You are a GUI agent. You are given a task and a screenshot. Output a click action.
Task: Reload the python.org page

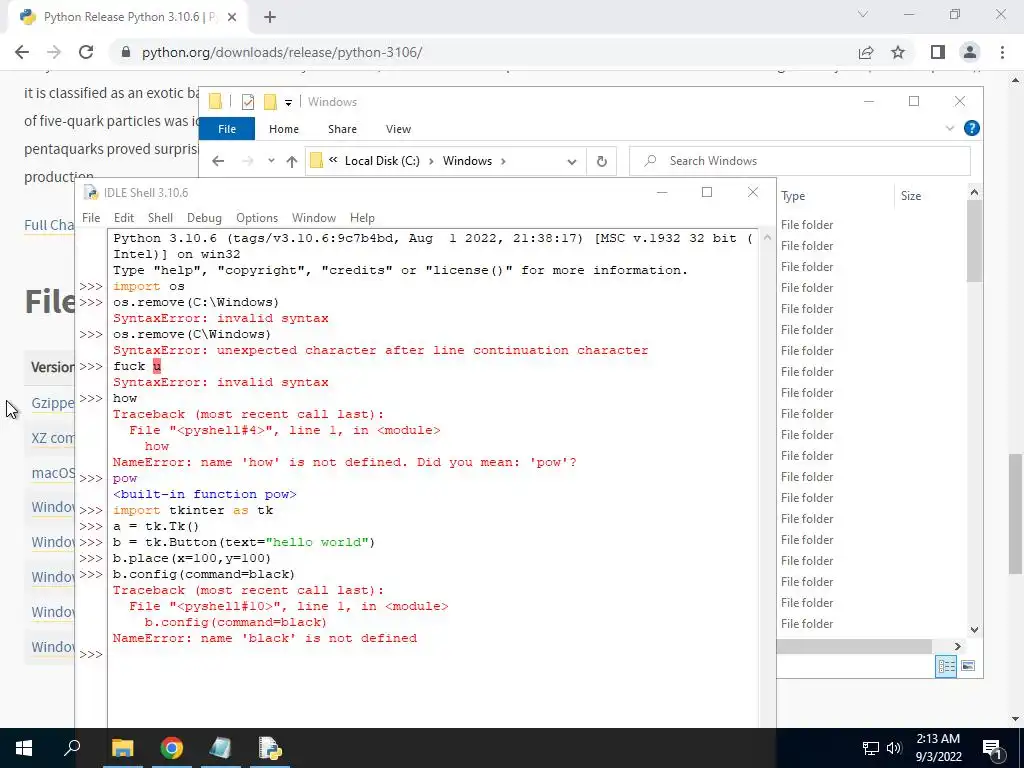pos(86,52)
